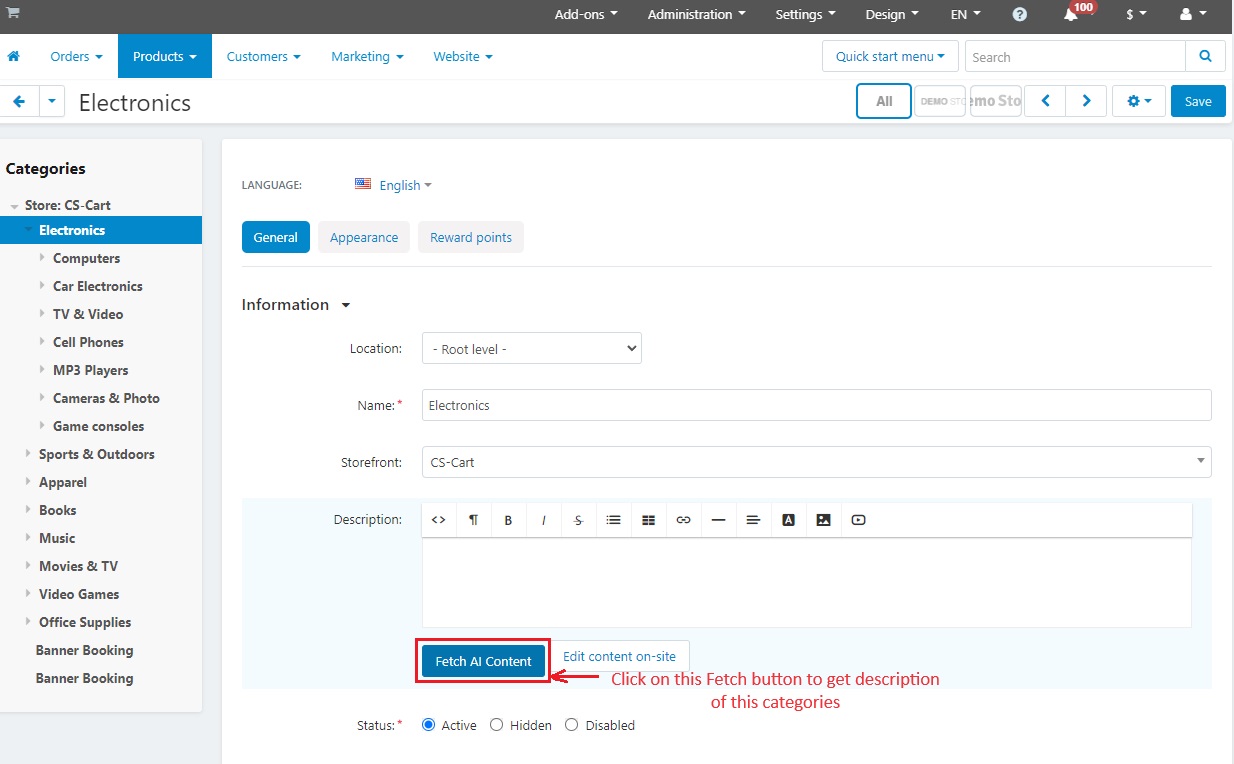Expand the Computers category

(x=42, y=258)
